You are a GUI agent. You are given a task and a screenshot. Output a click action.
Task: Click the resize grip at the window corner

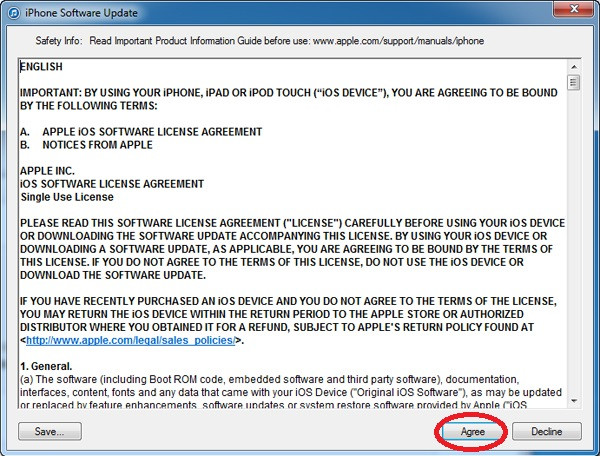tap(593, 450)
